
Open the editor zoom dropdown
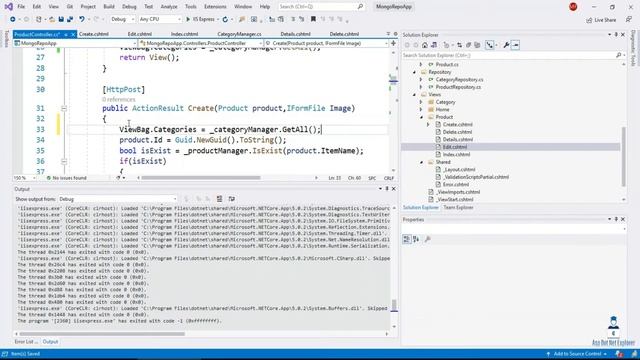click(x=24, y=178)
